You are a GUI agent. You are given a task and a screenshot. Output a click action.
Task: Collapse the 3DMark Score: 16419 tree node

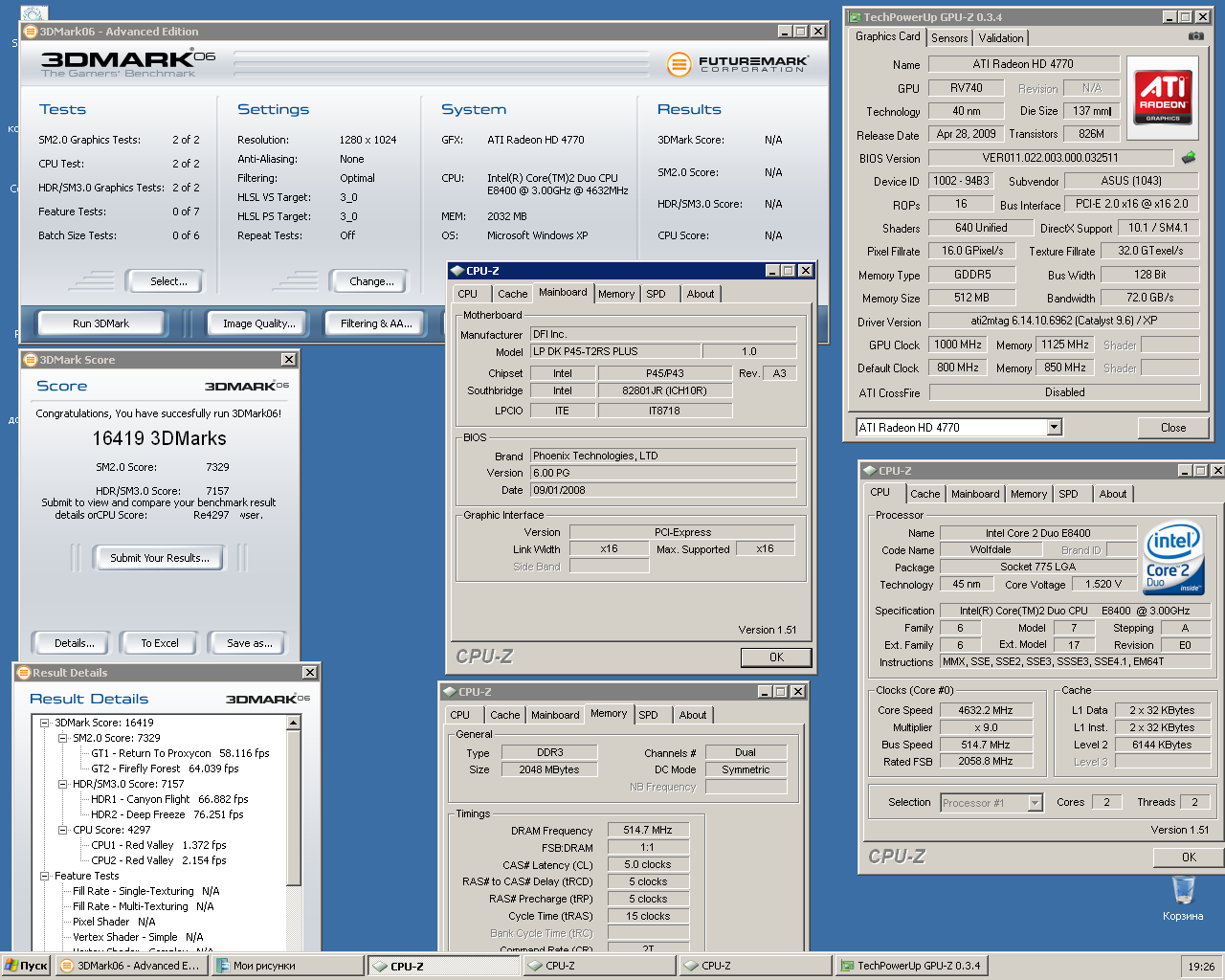coord(45,723)
